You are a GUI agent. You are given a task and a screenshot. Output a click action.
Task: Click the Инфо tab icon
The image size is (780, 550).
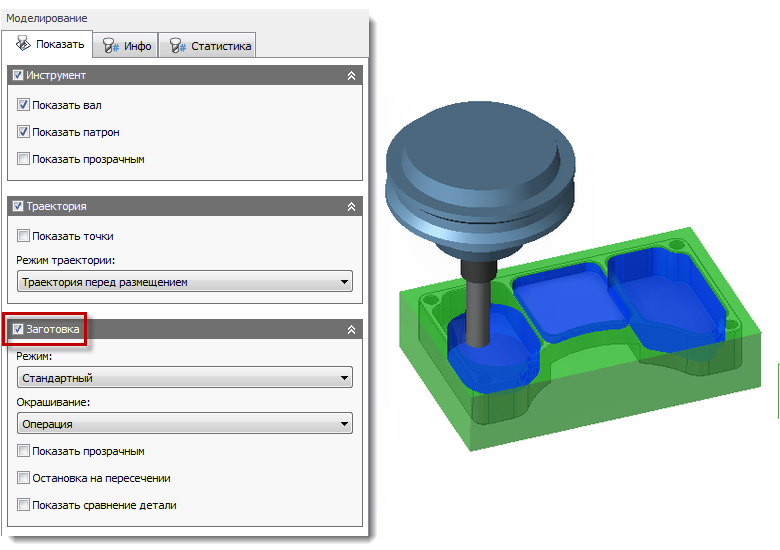coord(110,46)
